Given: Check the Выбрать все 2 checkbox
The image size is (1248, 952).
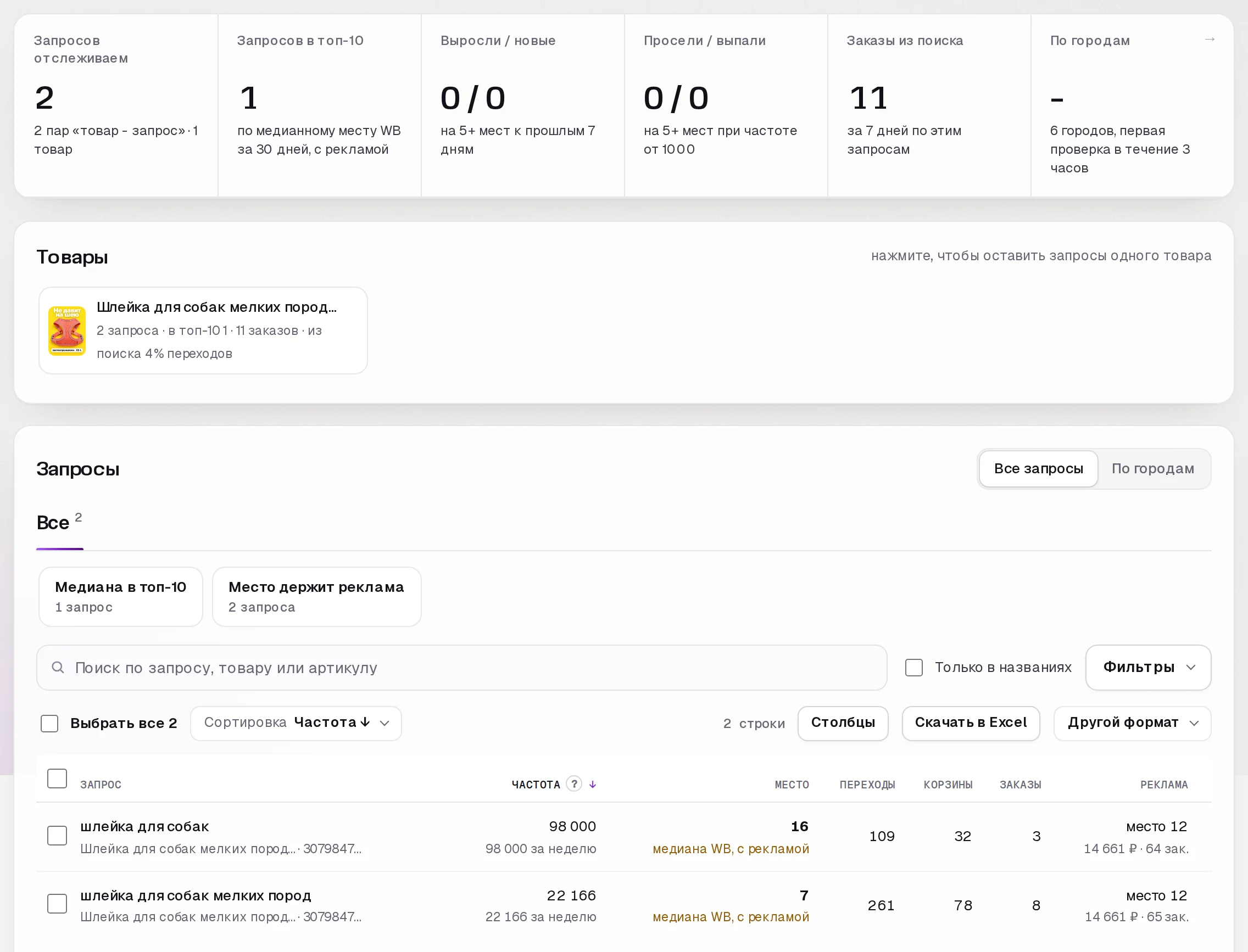Looking at the screenshot, I should (x=50, y=724).
